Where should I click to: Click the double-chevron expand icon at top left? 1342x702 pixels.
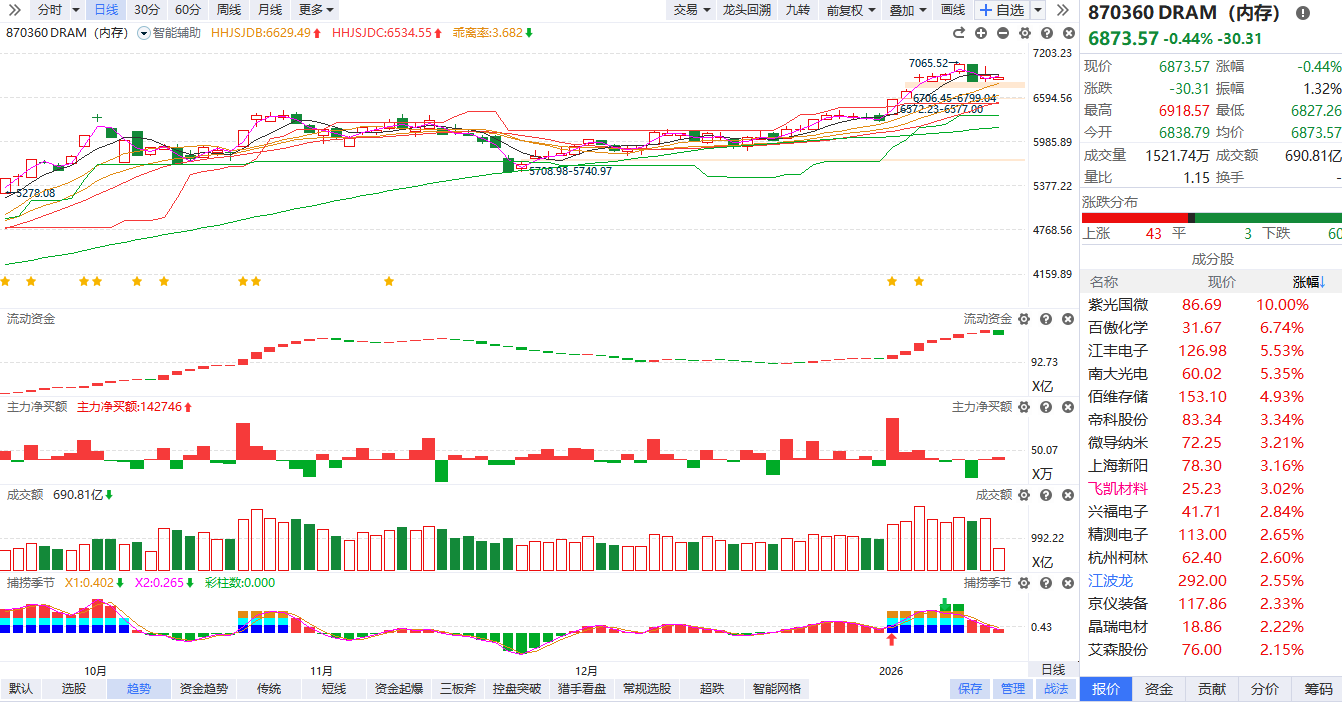[x=15, y=10]
